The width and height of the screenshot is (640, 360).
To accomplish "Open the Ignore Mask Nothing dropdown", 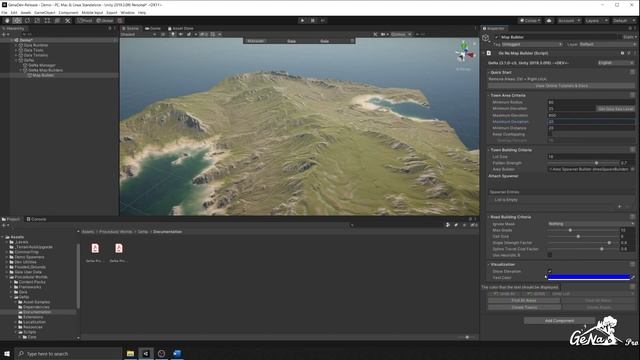I will click(591, 224).
